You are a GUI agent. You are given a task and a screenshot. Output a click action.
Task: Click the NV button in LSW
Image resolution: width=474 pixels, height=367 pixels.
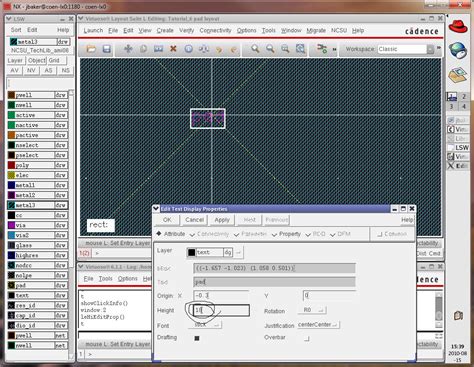31,71
